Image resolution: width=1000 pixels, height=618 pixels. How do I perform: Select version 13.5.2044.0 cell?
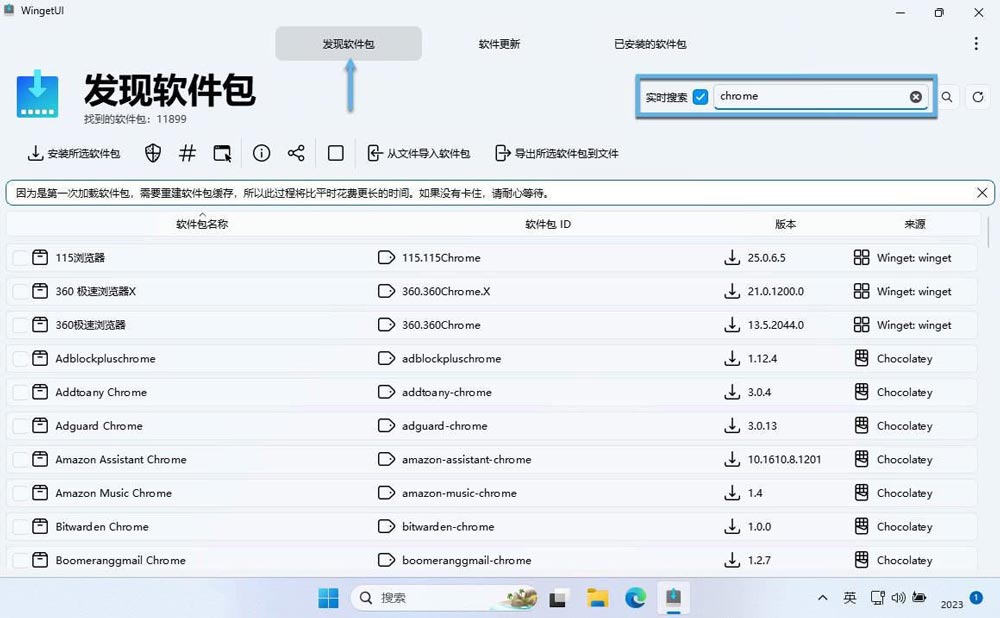pos(776,325)
